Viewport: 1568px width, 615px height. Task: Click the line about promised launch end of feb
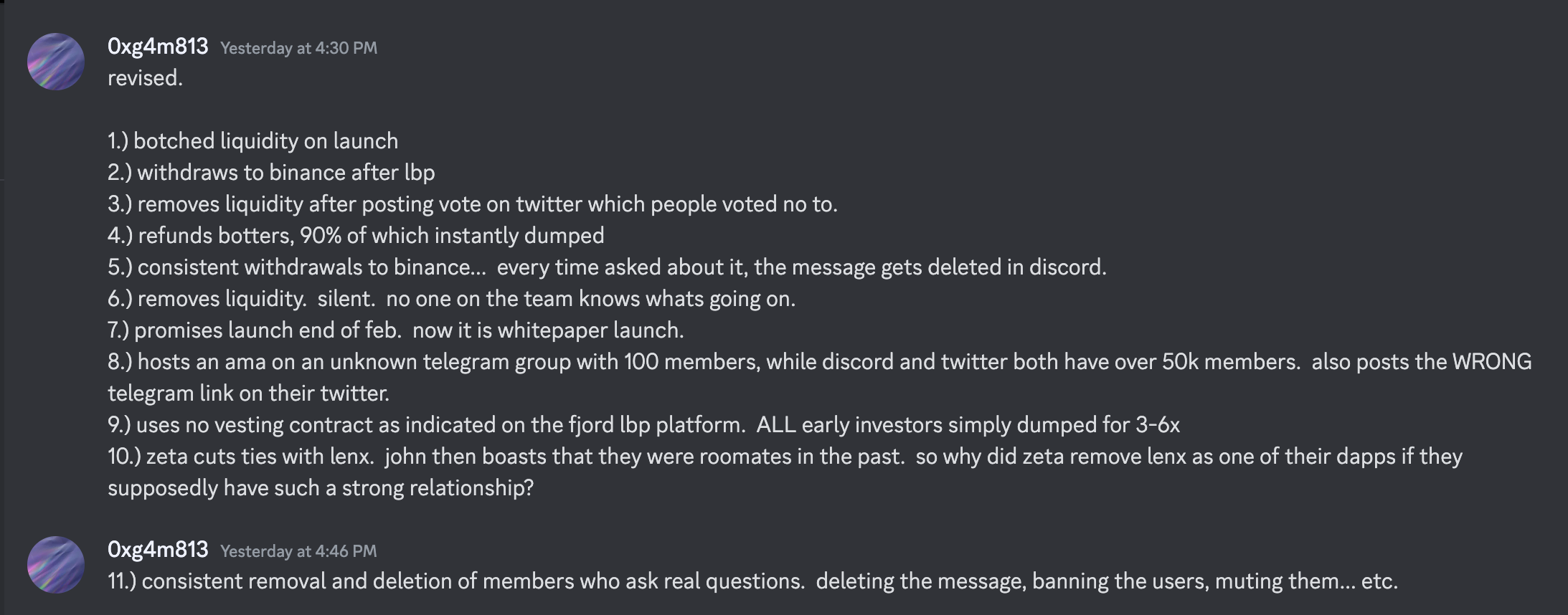pyautogui.click(x=396, y=330)
